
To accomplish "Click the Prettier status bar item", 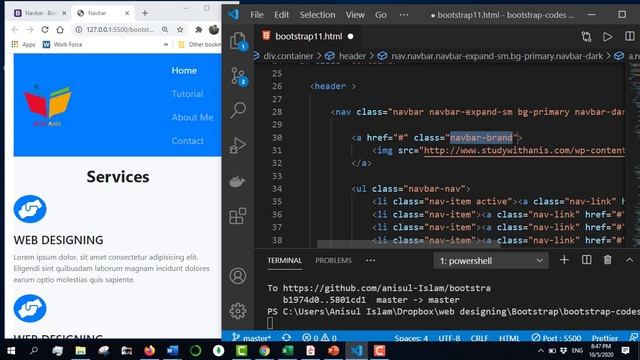I will coord(604,338).
